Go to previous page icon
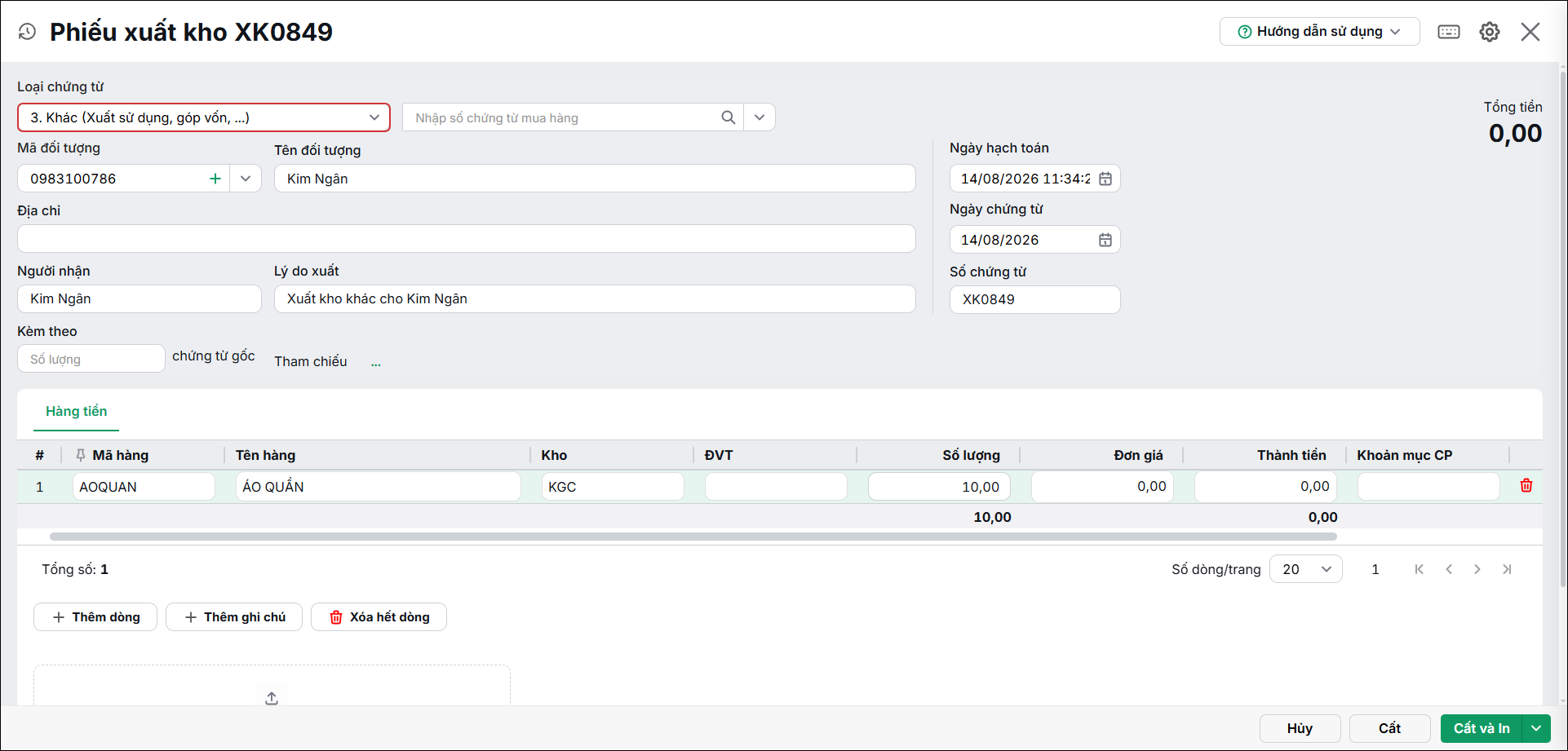This screenshot has height=751, width=1568. [x=1449, y=569]
